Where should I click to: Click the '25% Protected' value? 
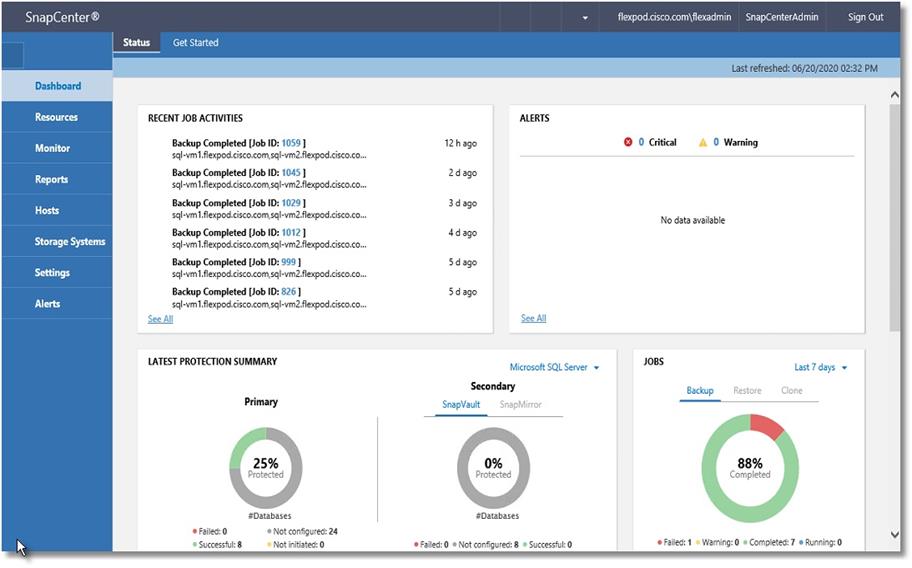[266, 468]
